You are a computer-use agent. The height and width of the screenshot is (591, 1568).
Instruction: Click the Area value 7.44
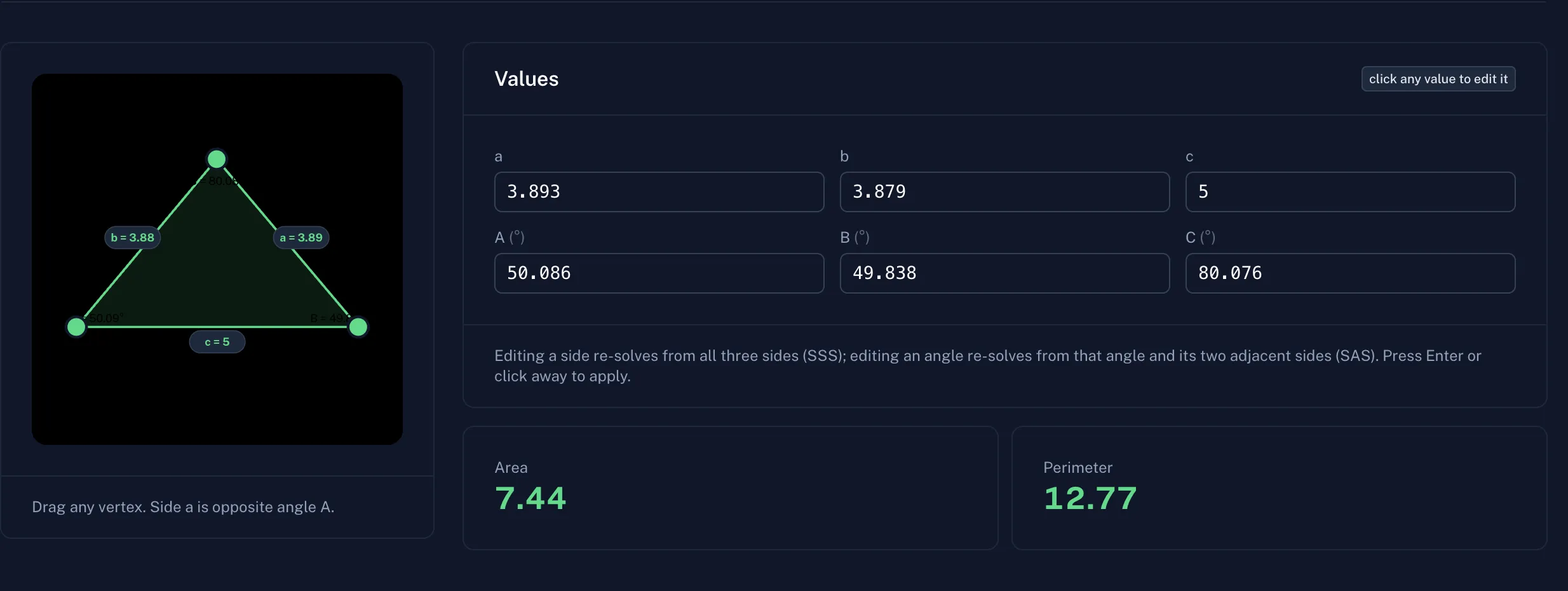tap(531, 498)
